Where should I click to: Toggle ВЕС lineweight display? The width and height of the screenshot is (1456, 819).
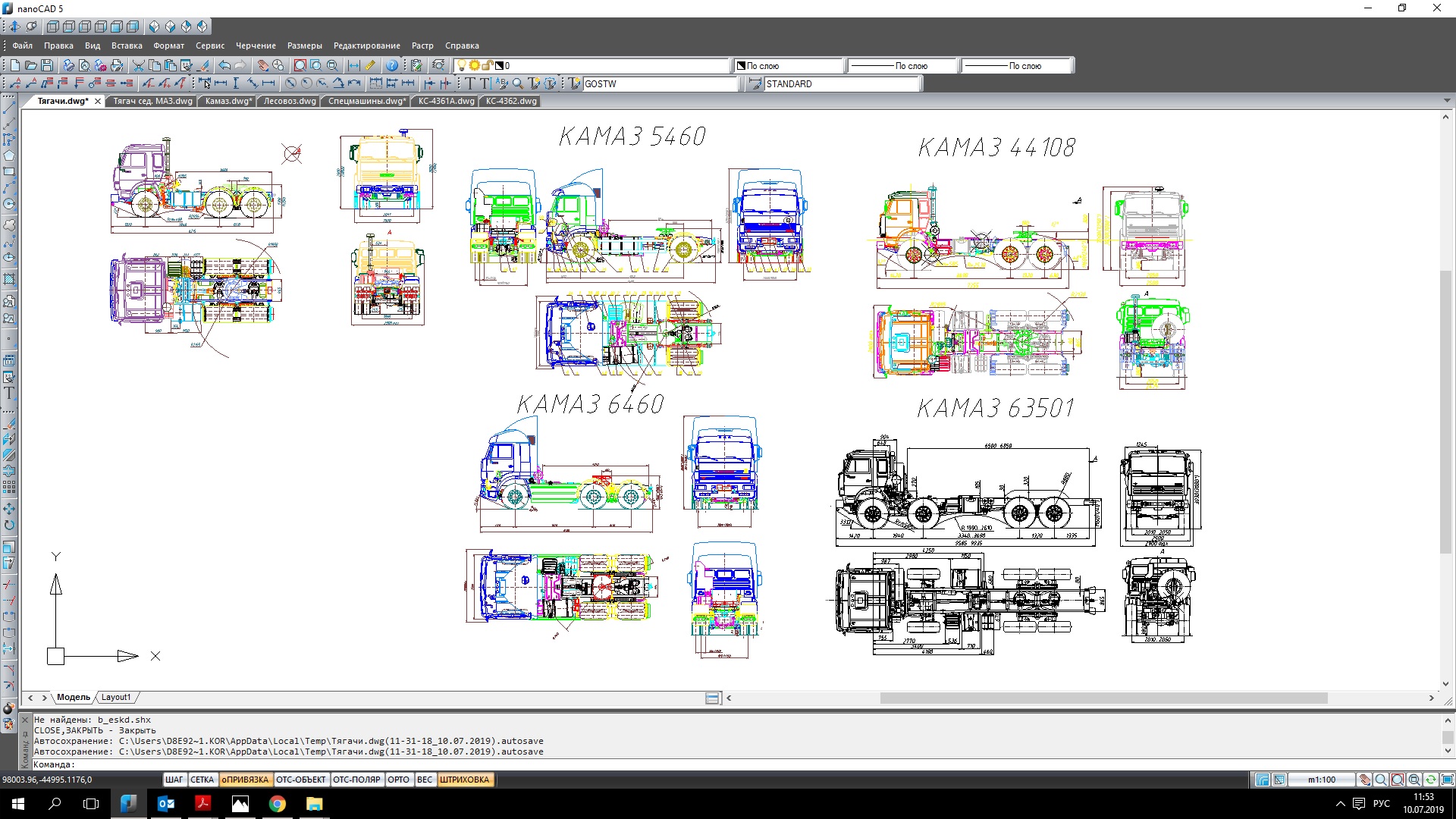pos(425,780)
